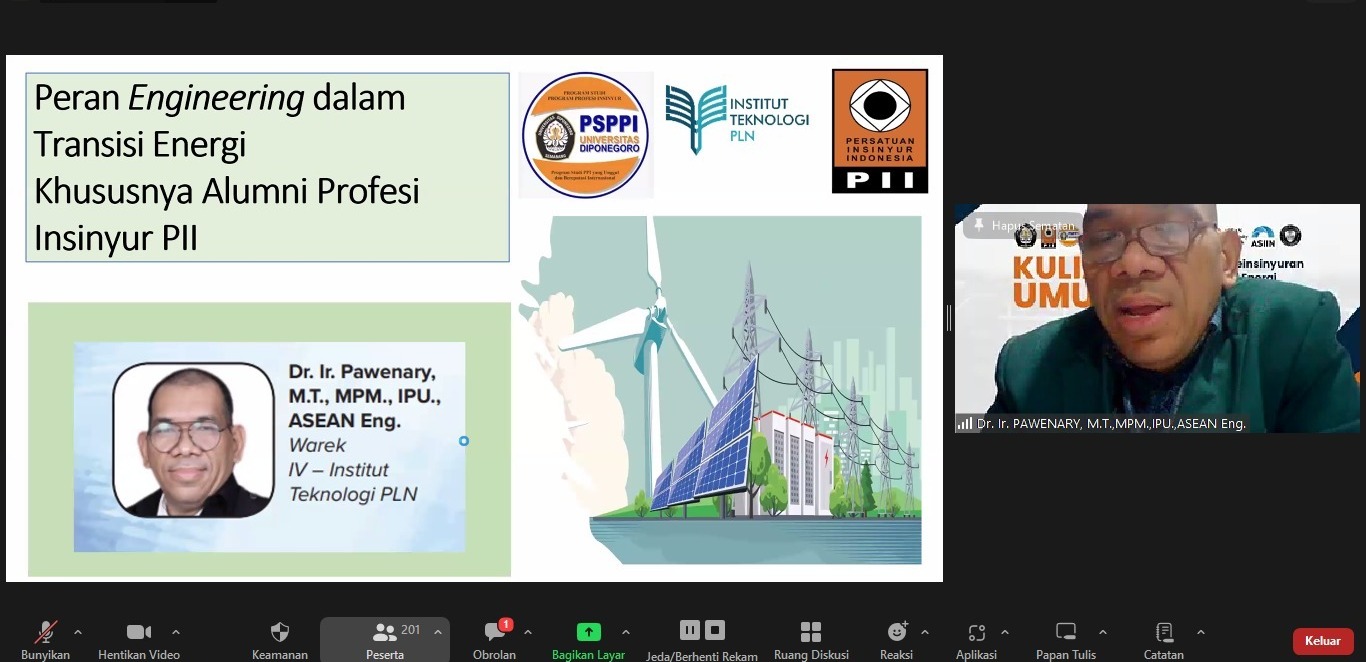
Task: Click the green Bagikan Layar icon
Action: click(588, 631)
